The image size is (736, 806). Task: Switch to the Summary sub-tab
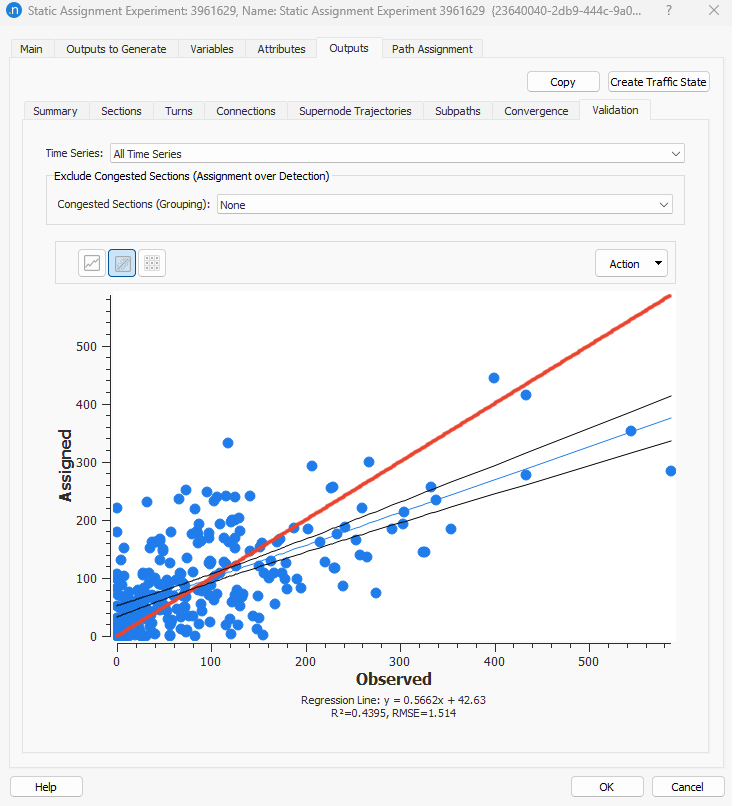click(x=55, y=111)
